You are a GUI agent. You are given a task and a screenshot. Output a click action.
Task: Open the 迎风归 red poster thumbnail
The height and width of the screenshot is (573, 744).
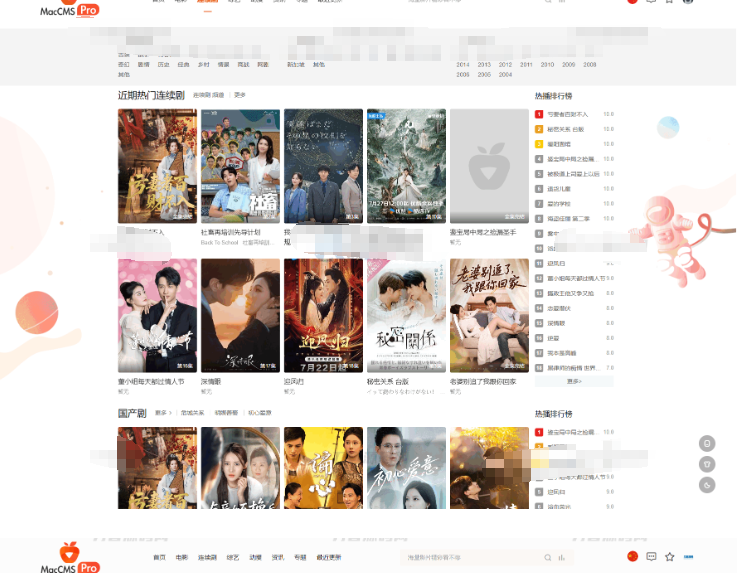click(x=323, y=315)
